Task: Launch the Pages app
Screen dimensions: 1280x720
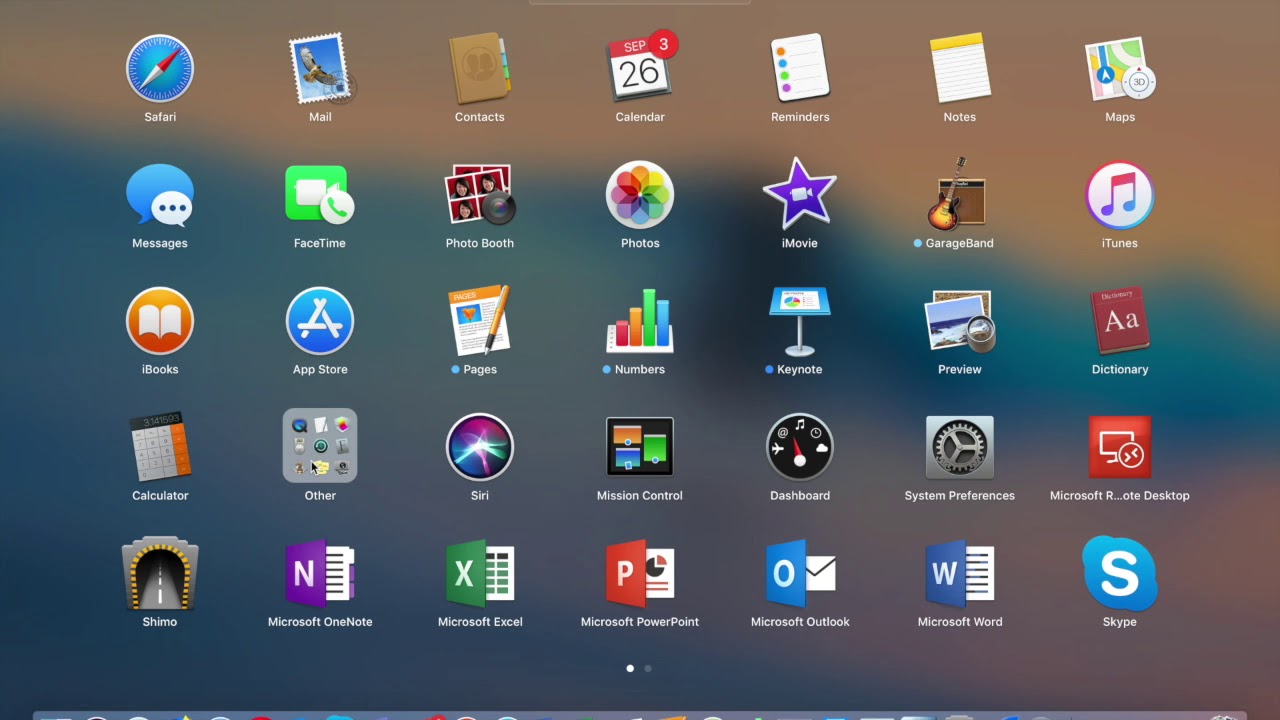Action: click(480, 321)
